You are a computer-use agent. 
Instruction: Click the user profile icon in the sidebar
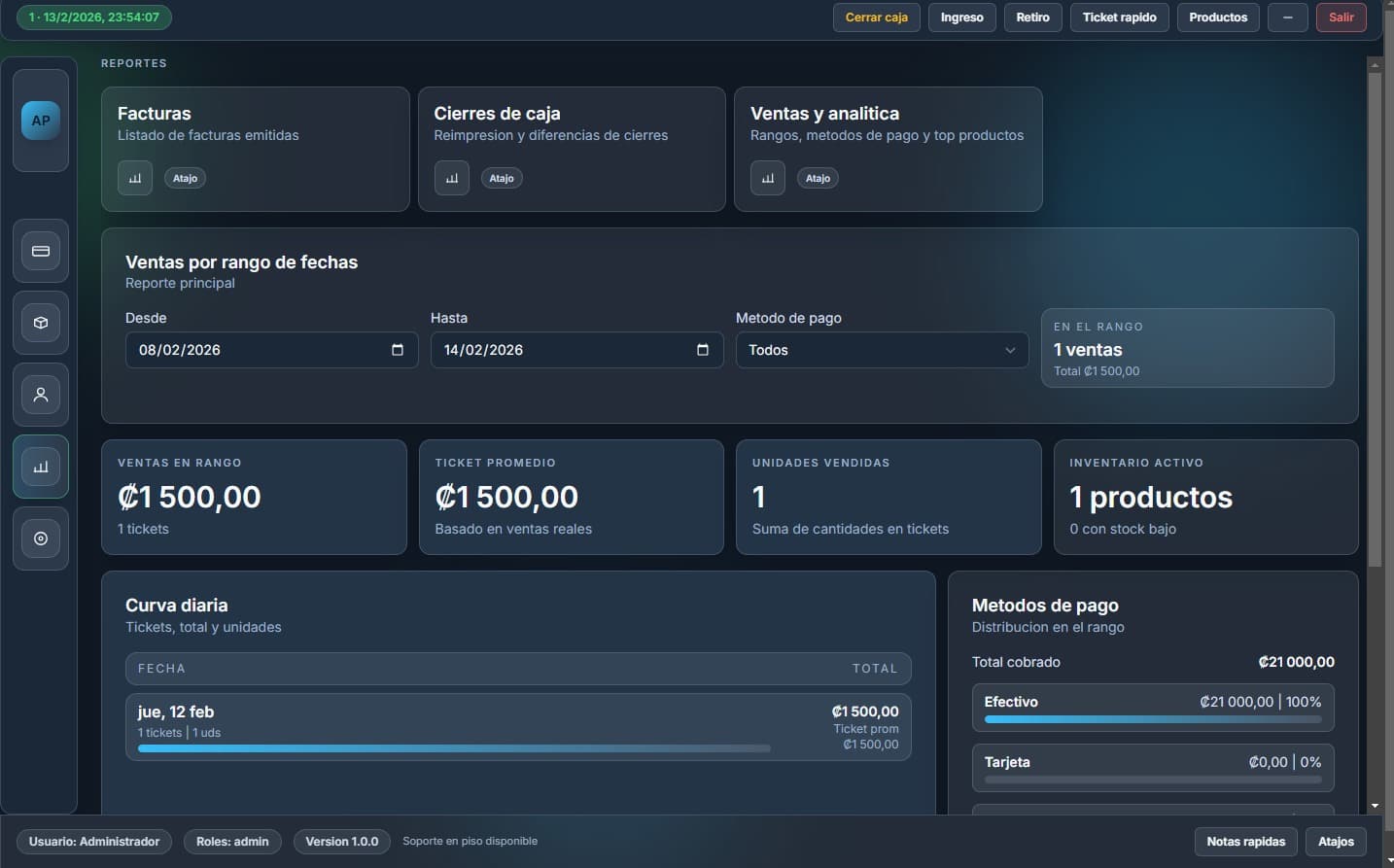point(40,394)
